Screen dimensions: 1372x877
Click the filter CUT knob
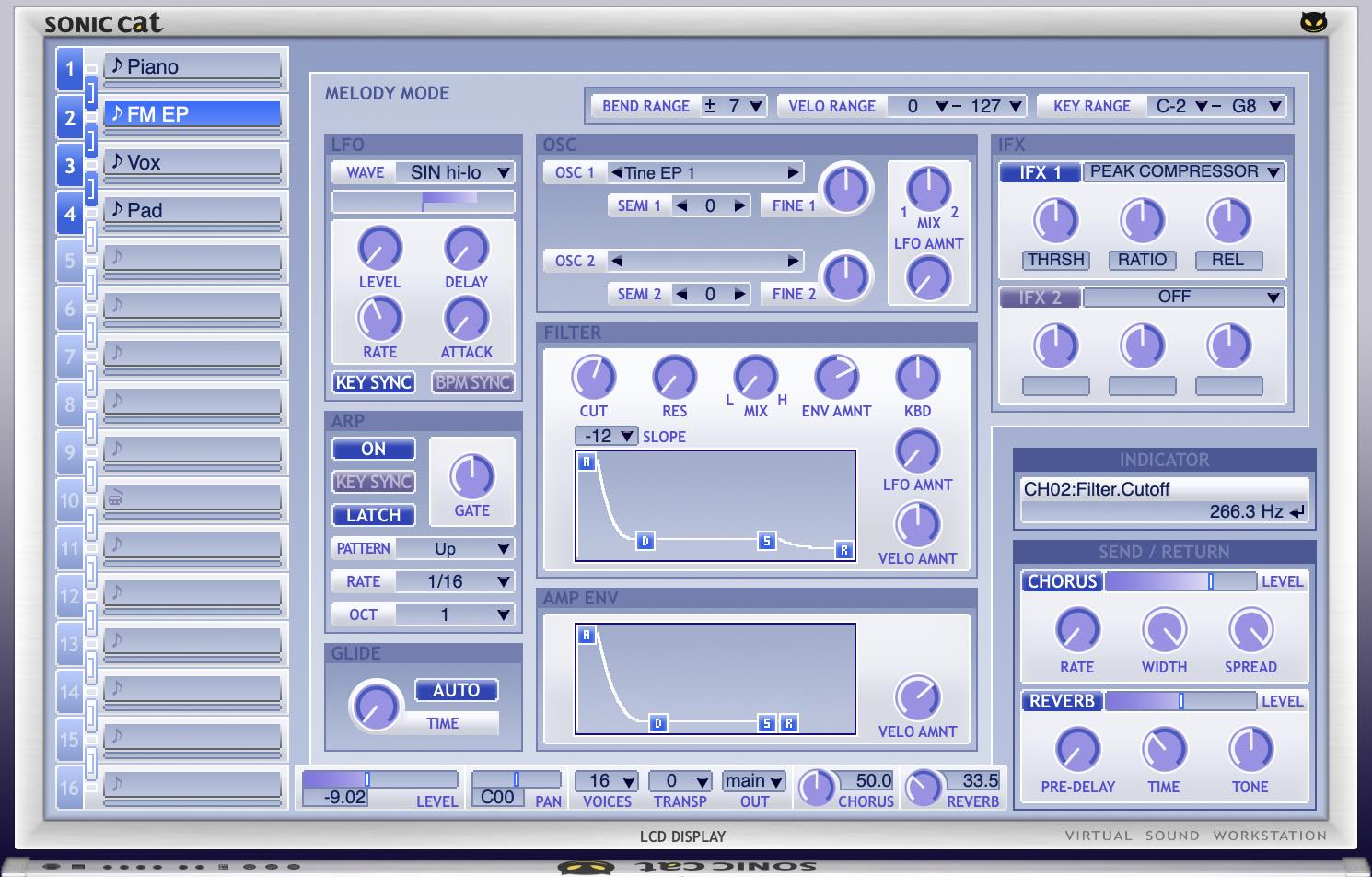click(593, 378)
